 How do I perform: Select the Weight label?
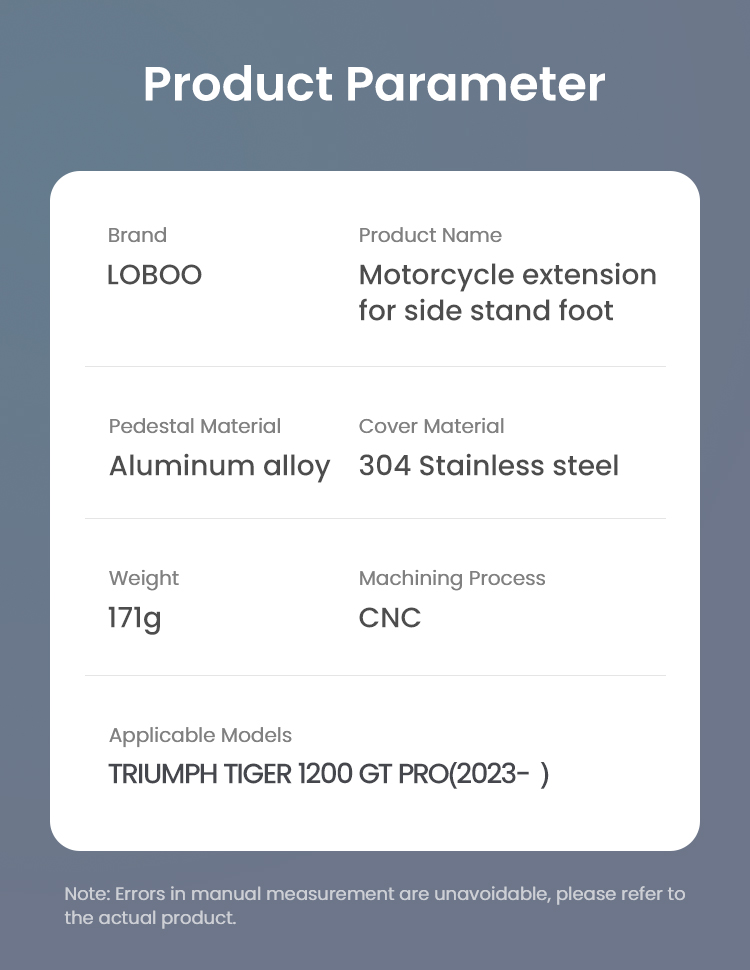point(144,578)
